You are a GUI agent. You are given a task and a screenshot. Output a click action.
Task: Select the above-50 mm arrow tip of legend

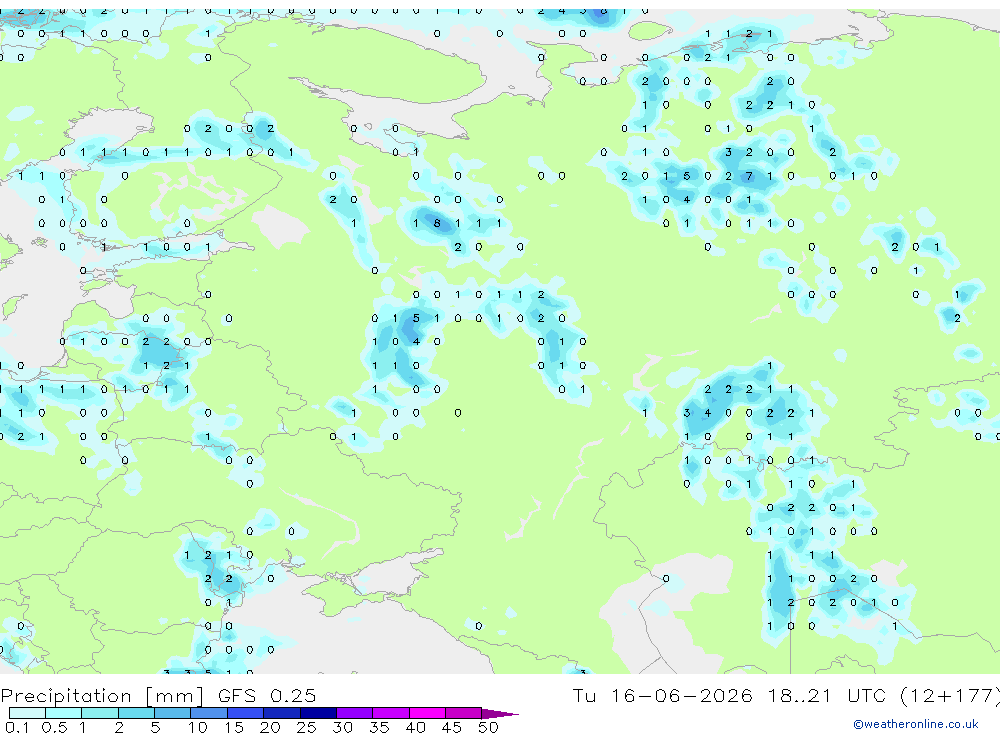(499, 714)
